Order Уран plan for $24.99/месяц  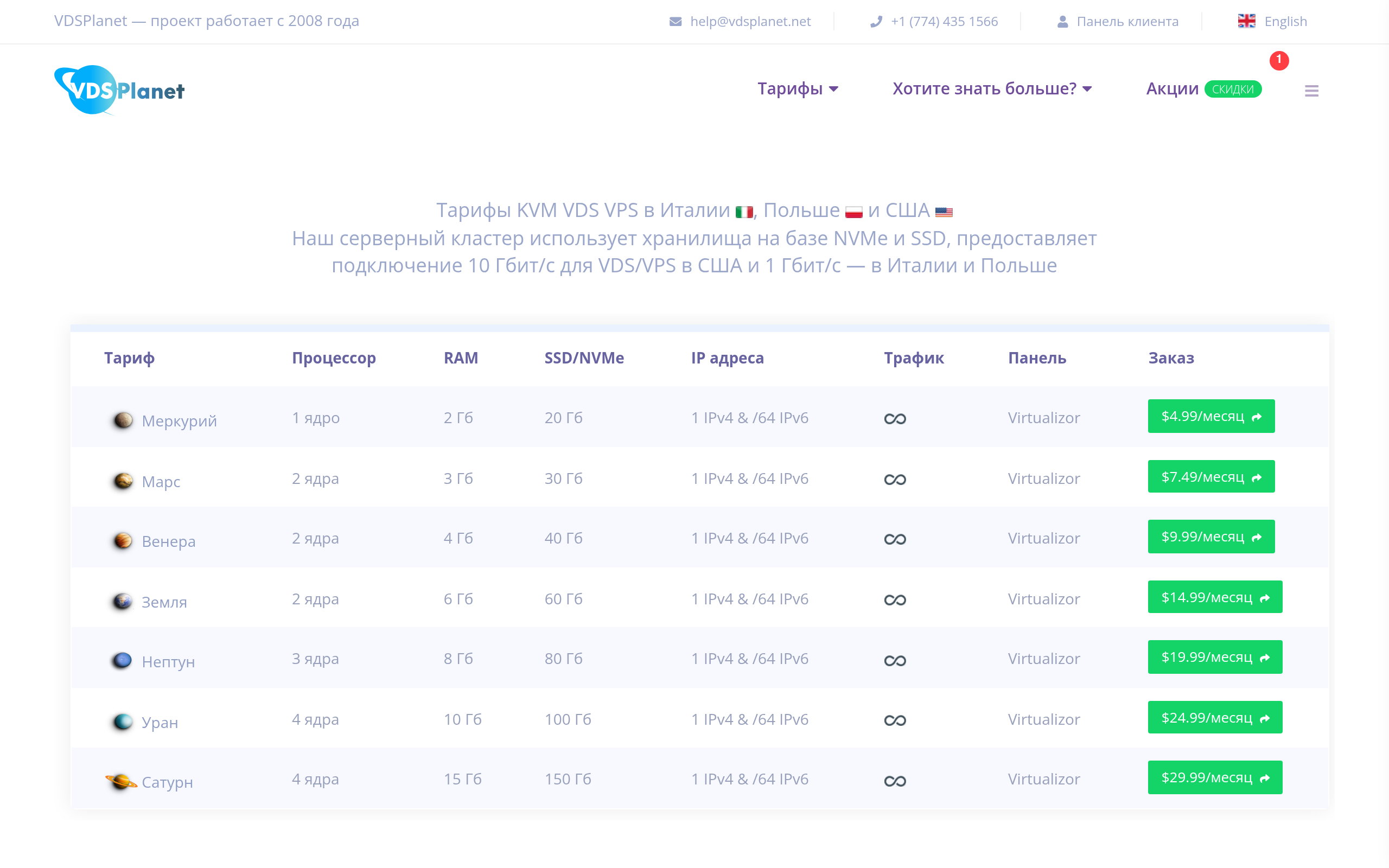[1215, 717]
